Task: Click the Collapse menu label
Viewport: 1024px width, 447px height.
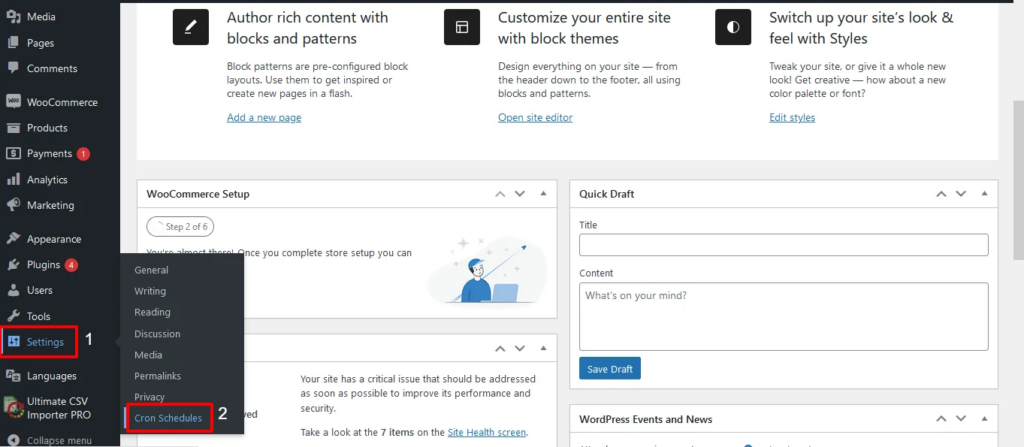Action: click(x=59, y=440)
